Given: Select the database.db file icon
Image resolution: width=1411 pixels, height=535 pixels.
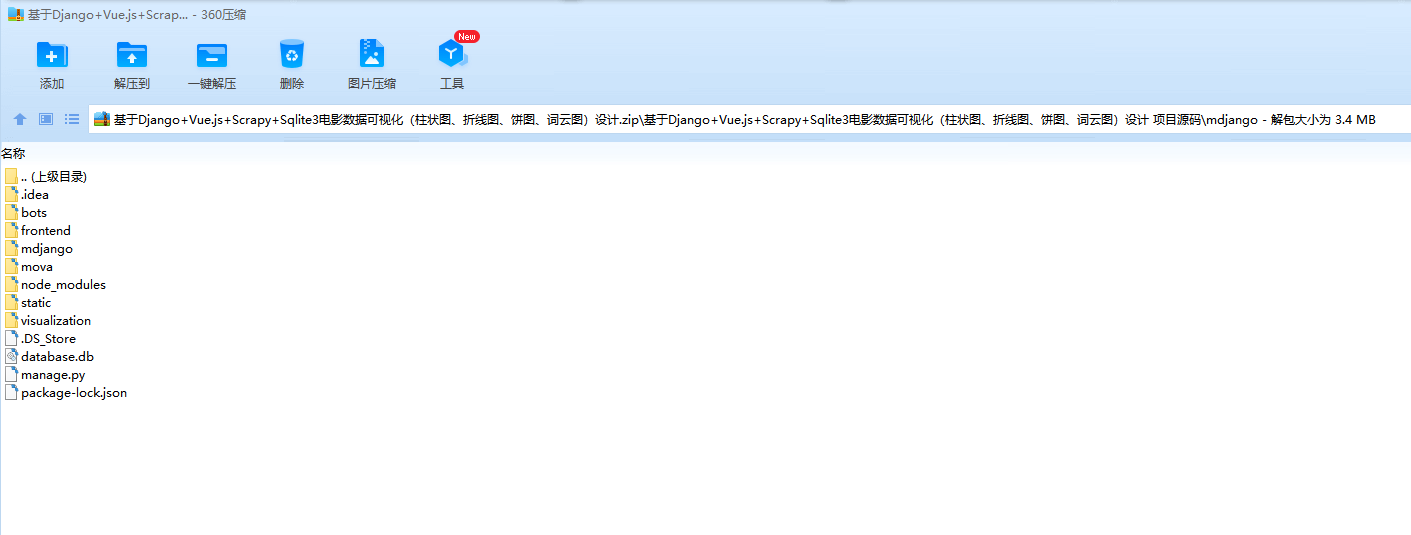Looking at the screenshot, I should point(11,356).
